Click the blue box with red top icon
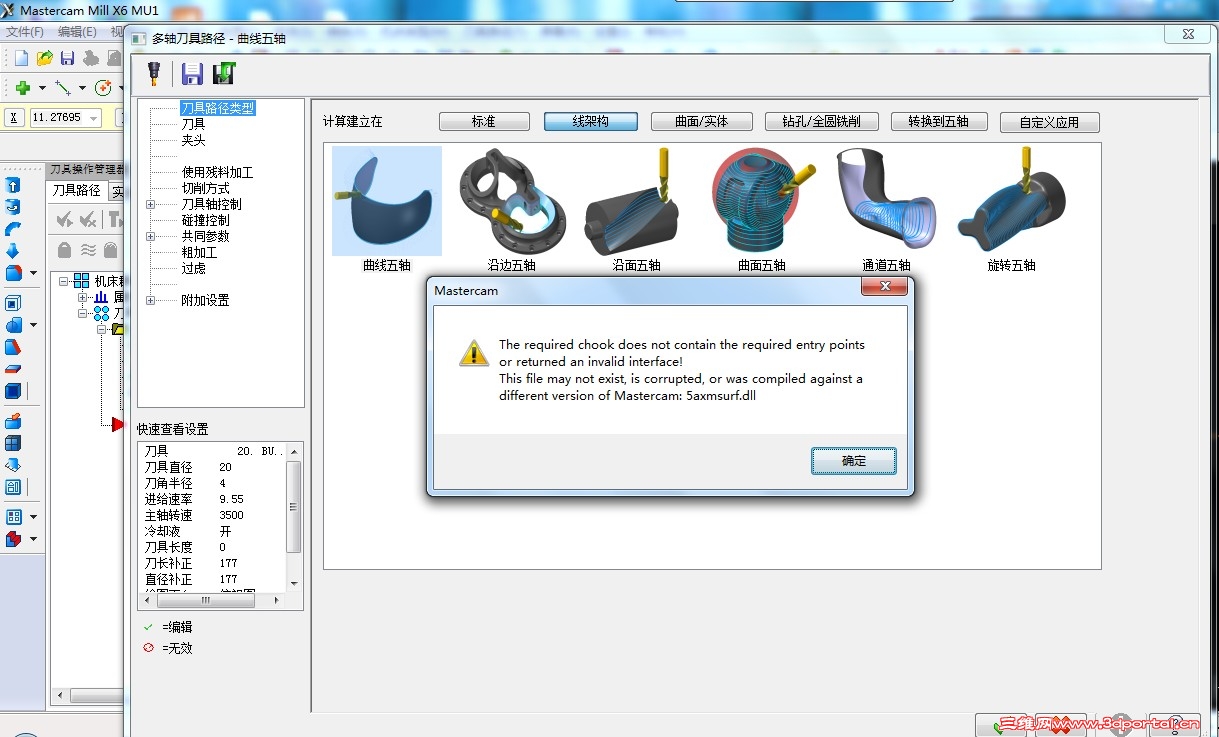 pyautogui.click(x=13, y=421)
